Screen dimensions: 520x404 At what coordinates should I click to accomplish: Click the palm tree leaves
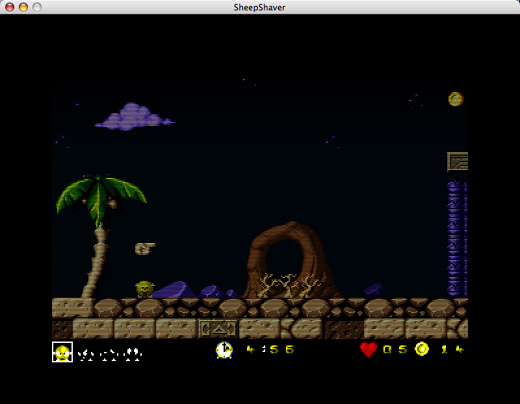pos(101,197)
